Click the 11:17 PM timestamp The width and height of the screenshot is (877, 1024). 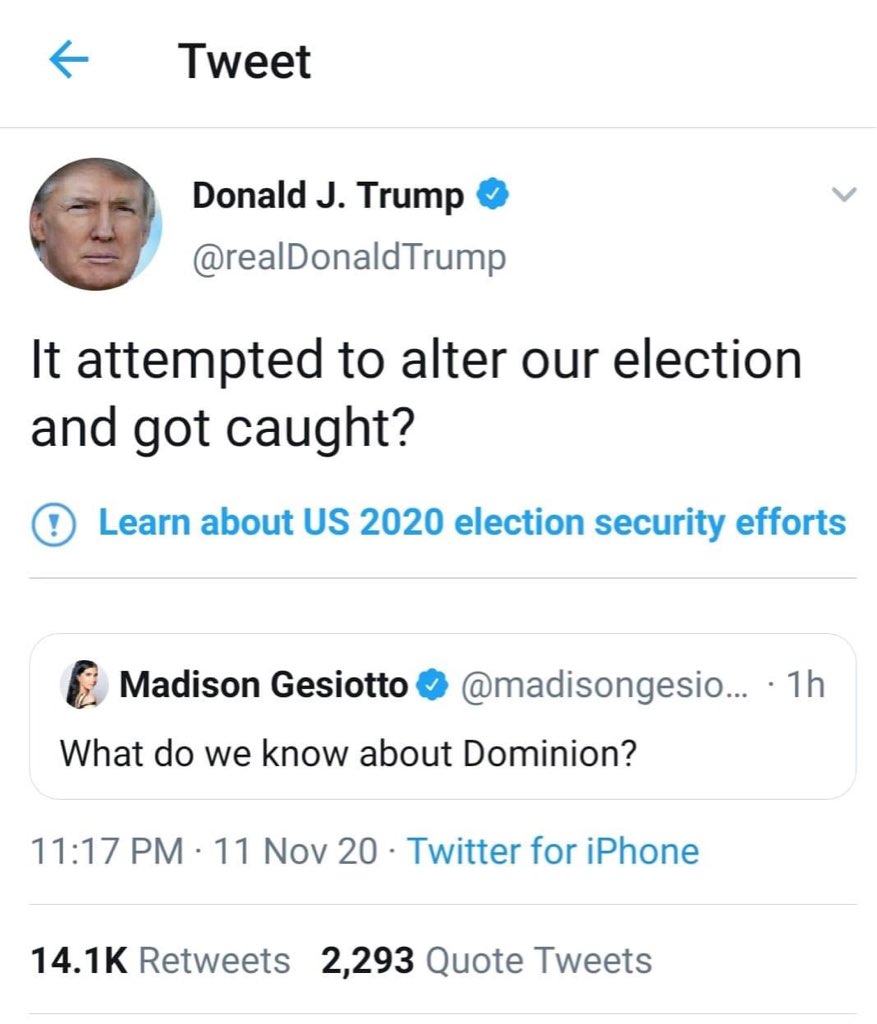coord(107,852)
